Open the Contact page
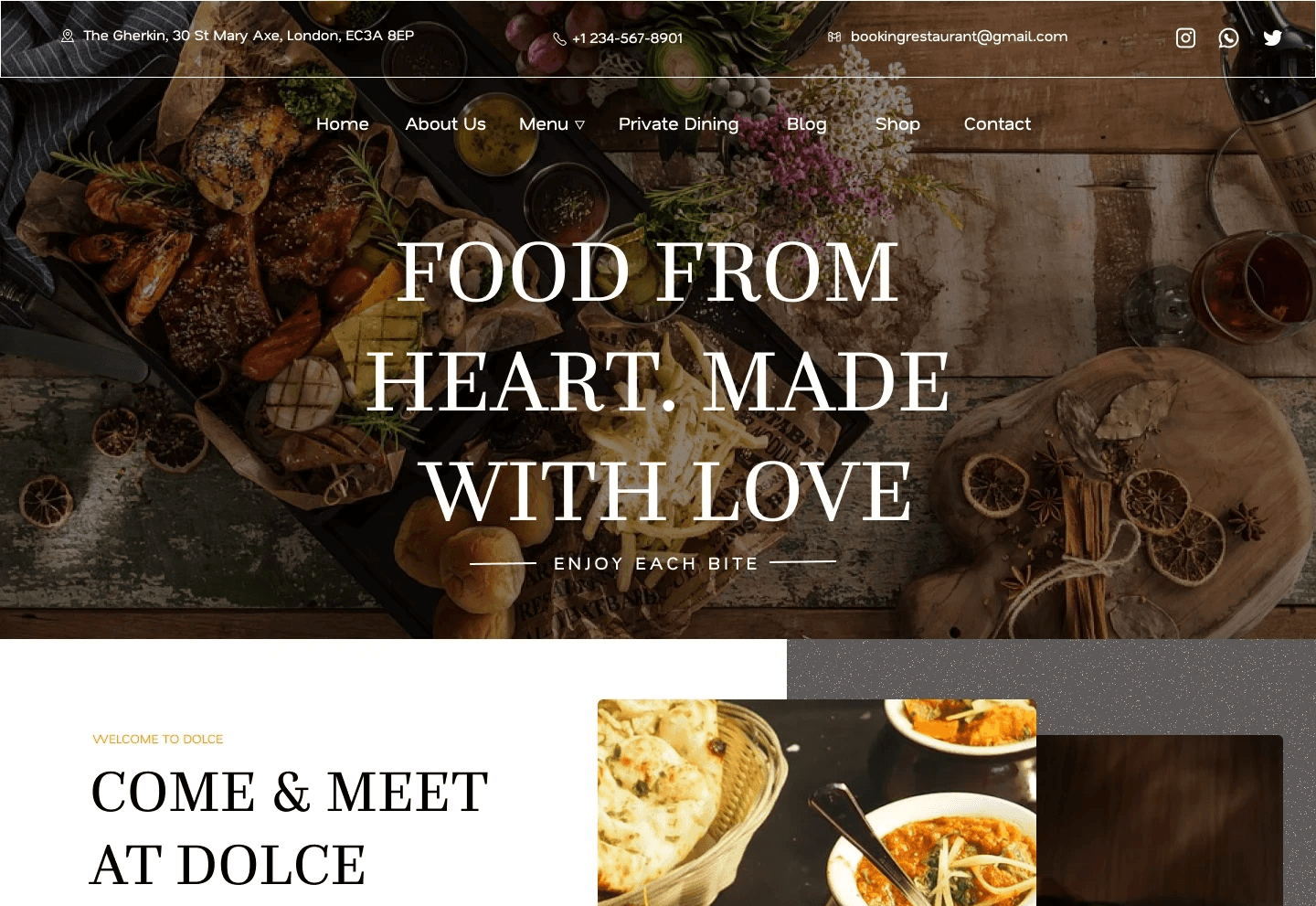Image resolution: width=1316 pixels, height=906 pixels. [x=997, y=124]
